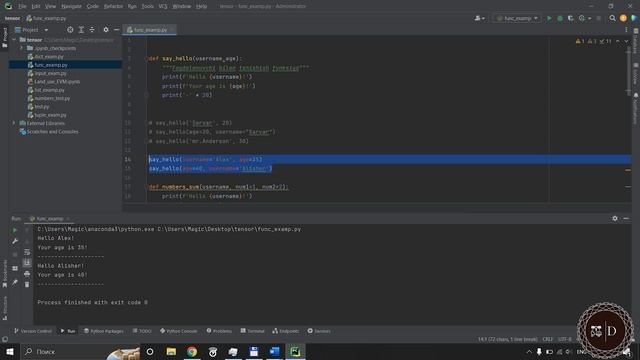Screen dimensions: 640x360
Task: Click the Stop button in the top toolbar
Action: (x=599, y=18)
